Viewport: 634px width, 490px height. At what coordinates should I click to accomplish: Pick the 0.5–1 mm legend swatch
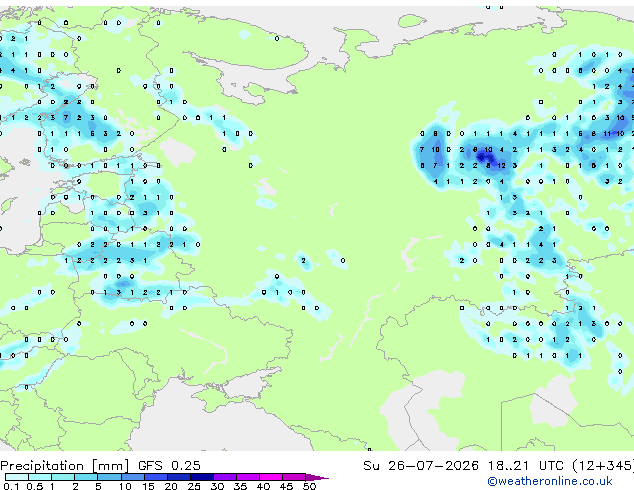(x=40, y=477)
